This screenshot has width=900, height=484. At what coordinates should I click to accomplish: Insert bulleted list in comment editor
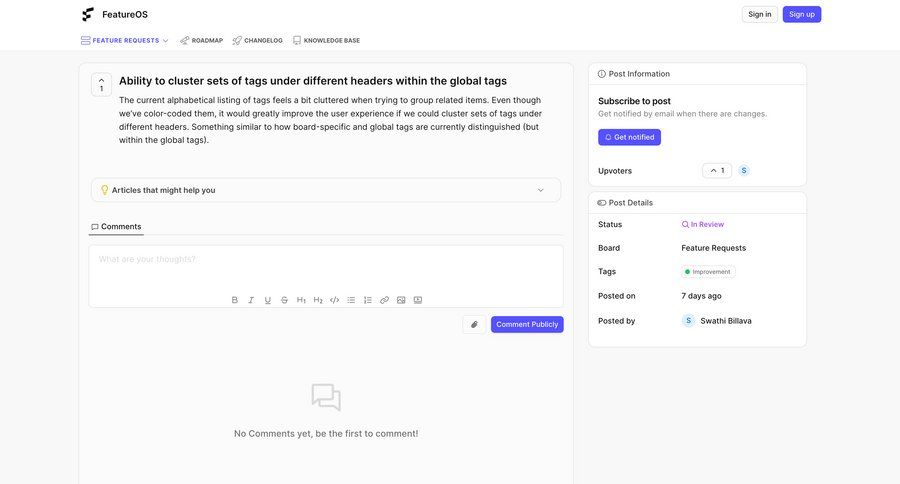coord(351,300)
